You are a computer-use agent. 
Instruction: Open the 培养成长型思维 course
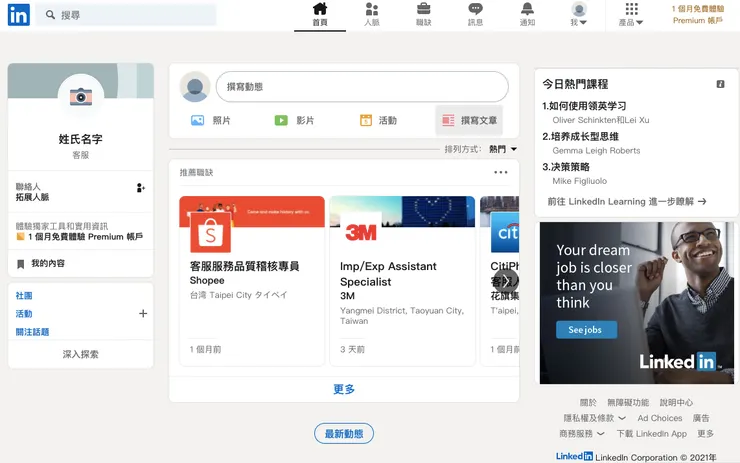[x=580, y=137]
